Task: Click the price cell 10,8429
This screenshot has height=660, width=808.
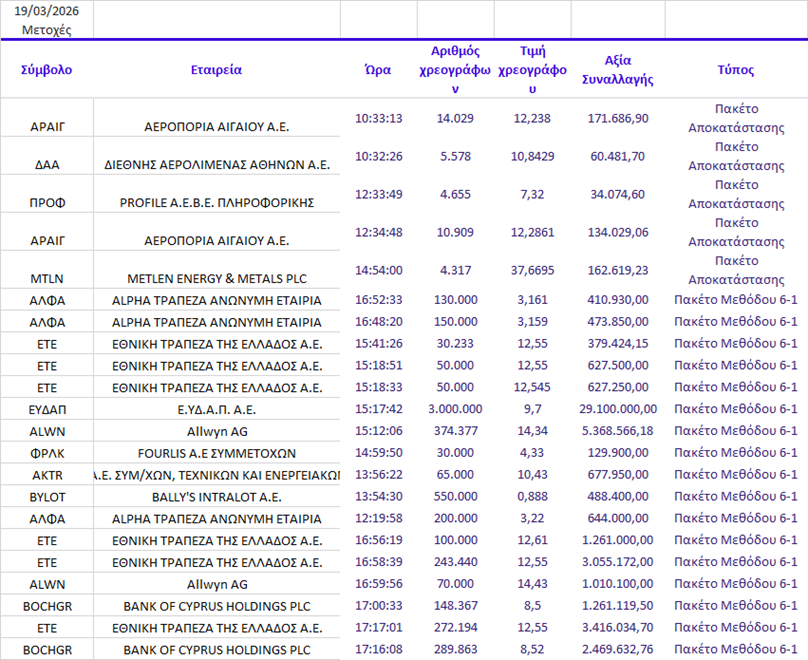Action: [x=532, y=156]
